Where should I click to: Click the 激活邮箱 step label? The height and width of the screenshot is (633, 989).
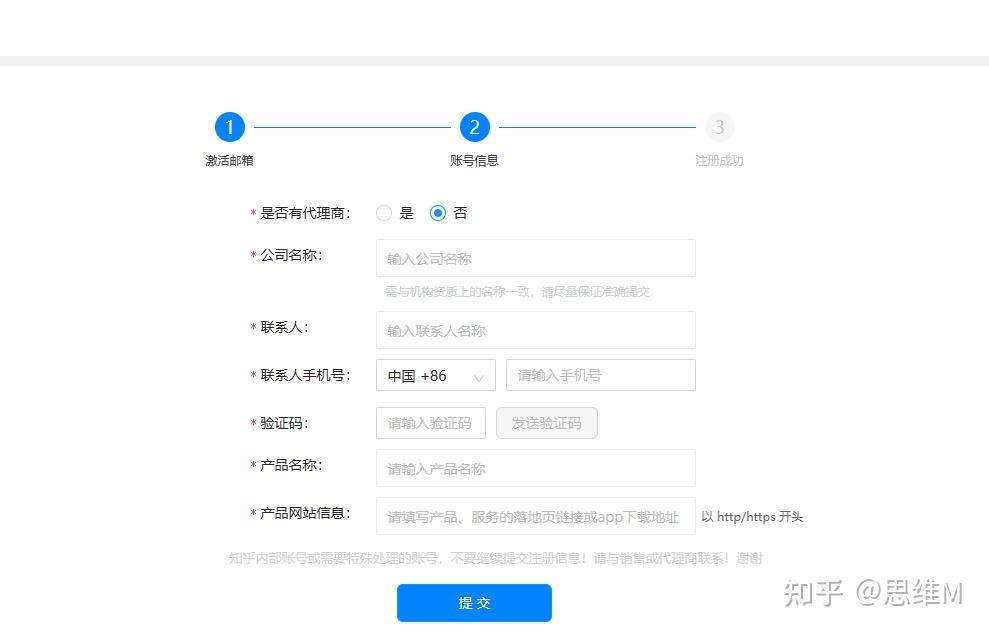pyautogui.click(x=230, y=161)
